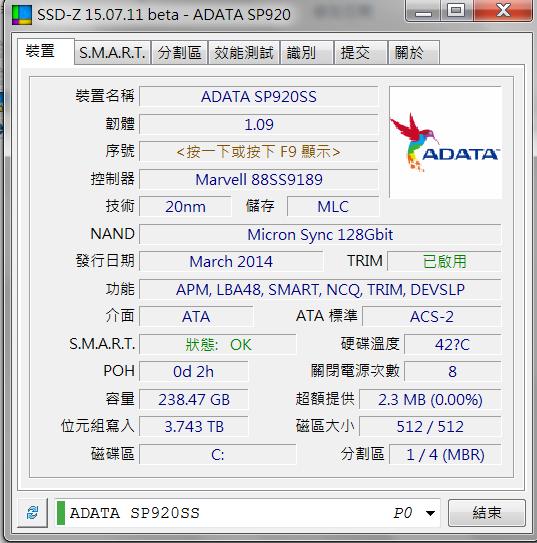Image resolution: width=537 pixels, height=543 pixels.
Task: Click the bytes written value 3.743 TB
Action: [194, 426]
